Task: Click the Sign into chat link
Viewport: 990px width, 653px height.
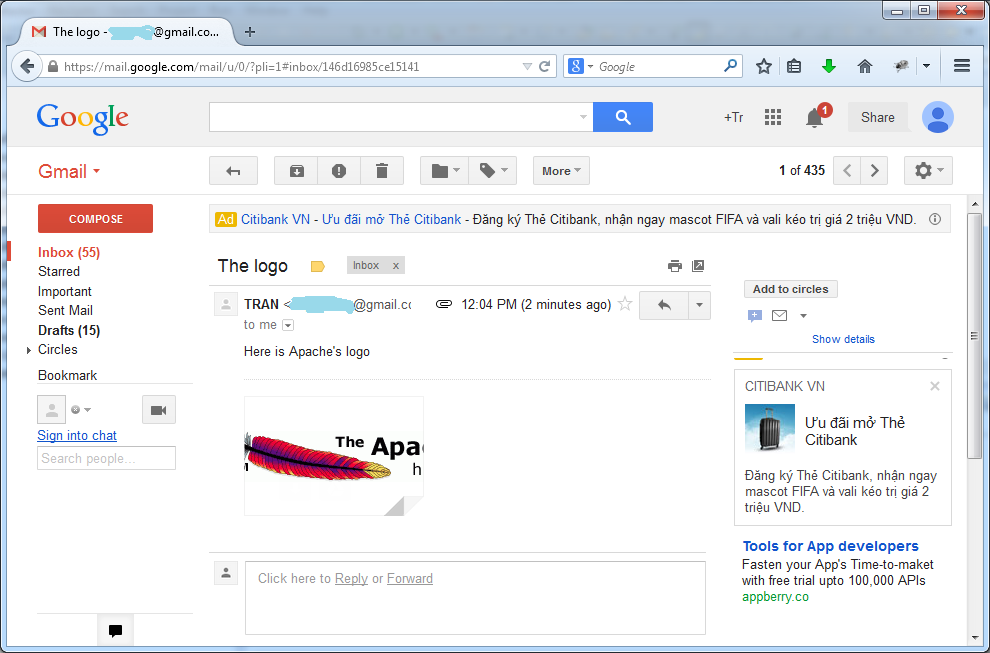Action: pyautogui.click(x=77, y=435)
